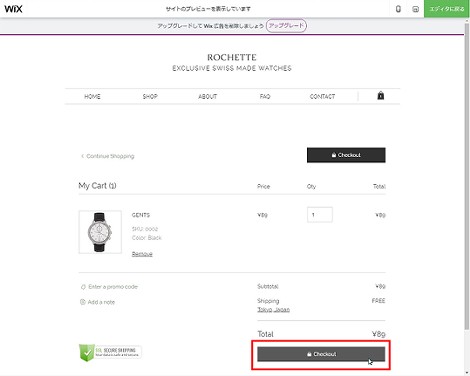Viewport: 470px width, 376px height.
Task: Switch to mobile preview icon
Action: [398, 9]
